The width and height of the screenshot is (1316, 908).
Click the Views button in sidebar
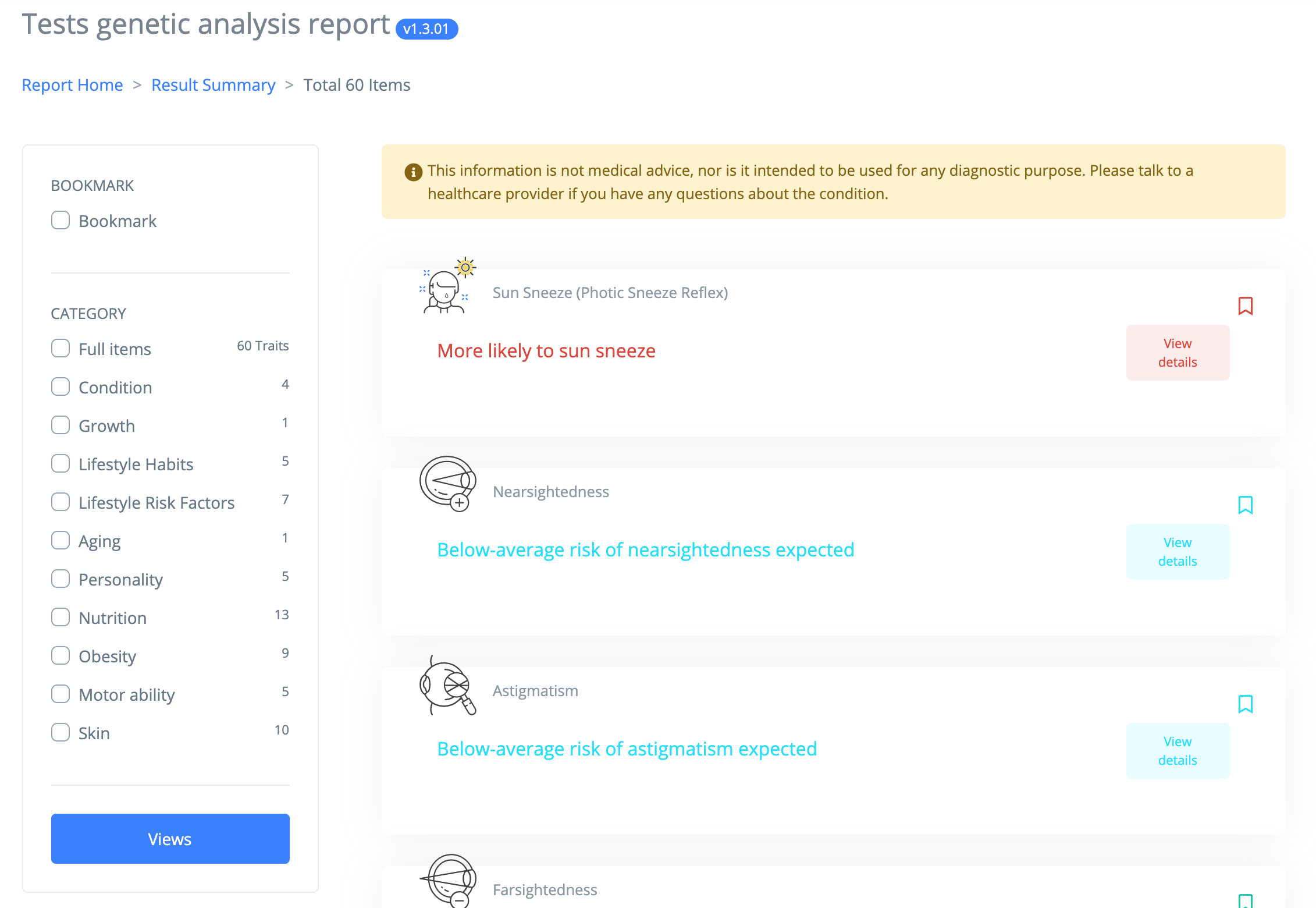tap(170, 837)
